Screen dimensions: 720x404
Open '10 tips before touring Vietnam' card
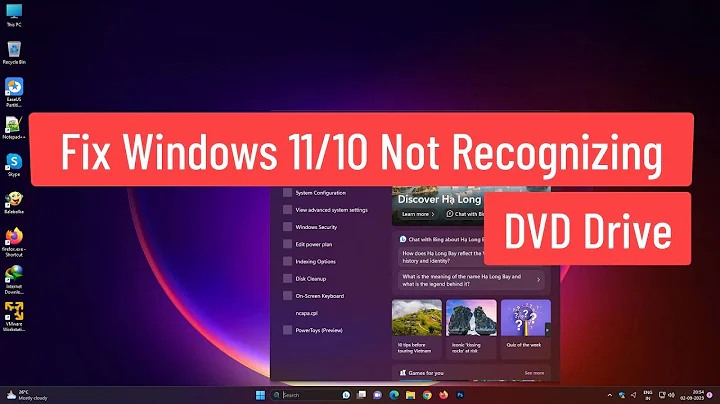tap(416, 329)
